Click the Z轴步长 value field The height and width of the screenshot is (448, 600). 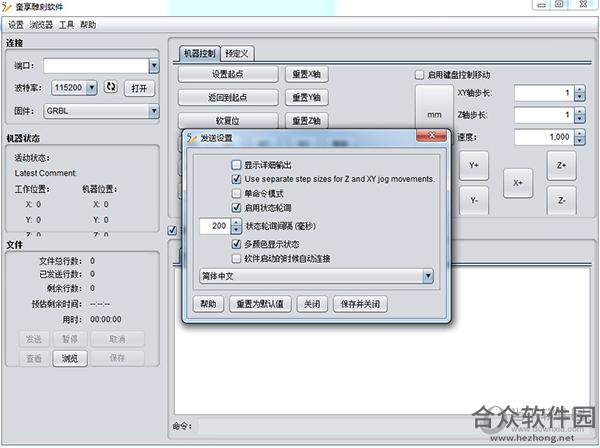click(x=544, y=115)
